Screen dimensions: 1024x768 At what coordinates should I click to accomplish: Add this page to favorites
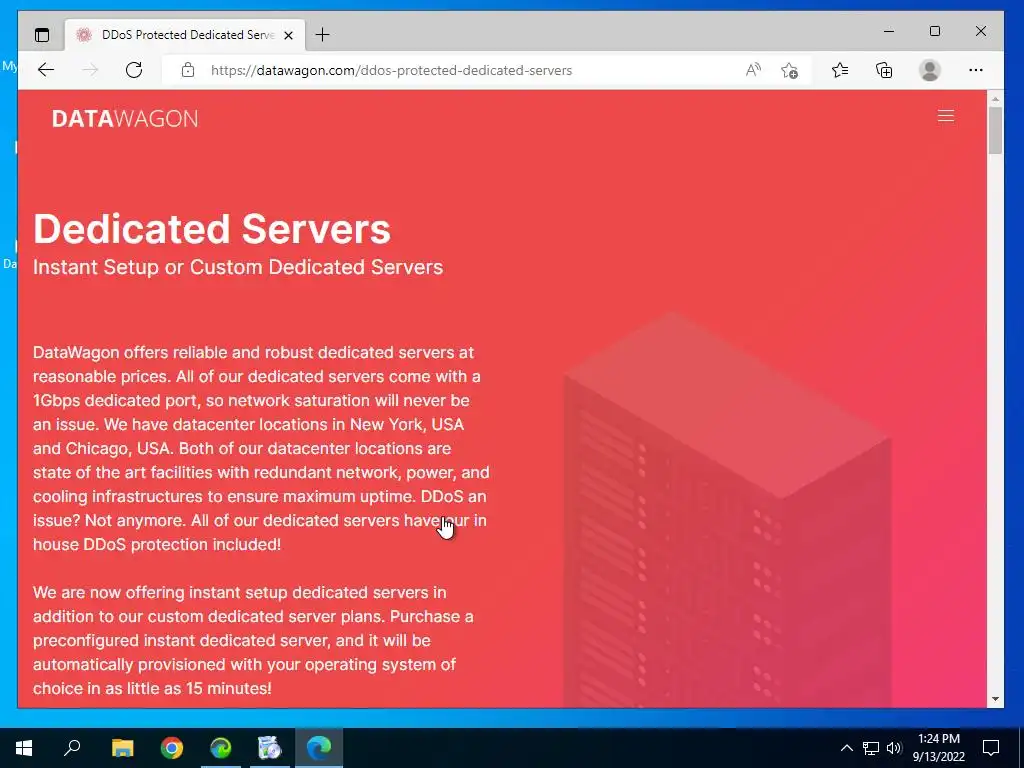click(x=790, y=70)
